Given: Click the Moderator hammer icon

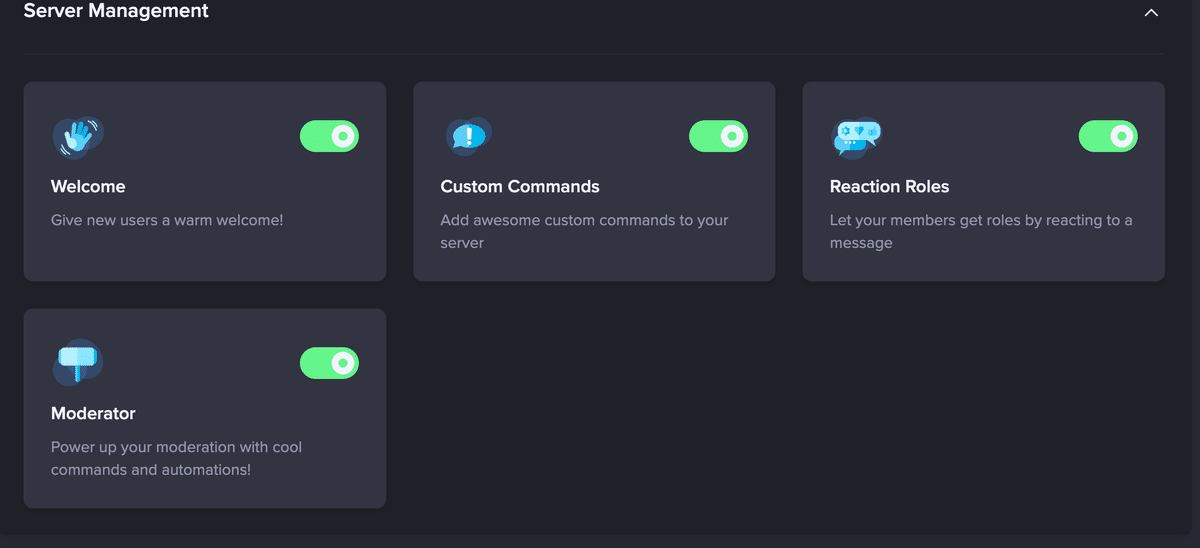Looking at the screenshot, I should (x=78, y=362).
